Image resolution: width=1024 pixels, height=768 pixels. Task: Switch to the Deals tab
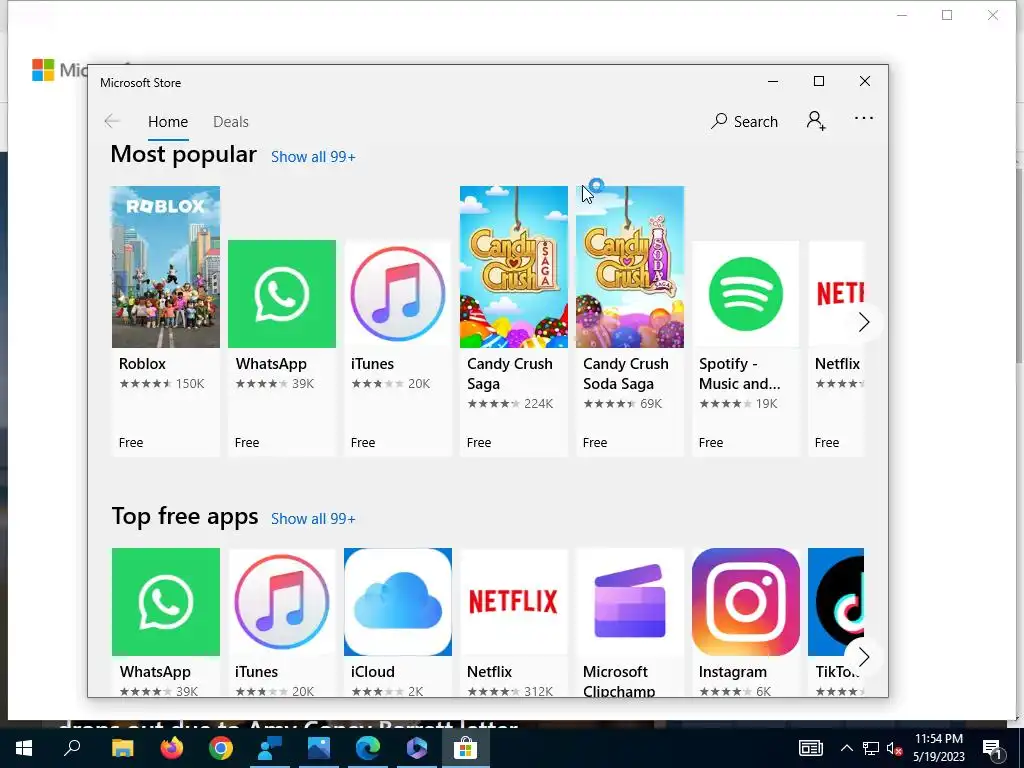click(x=231, y=122)
